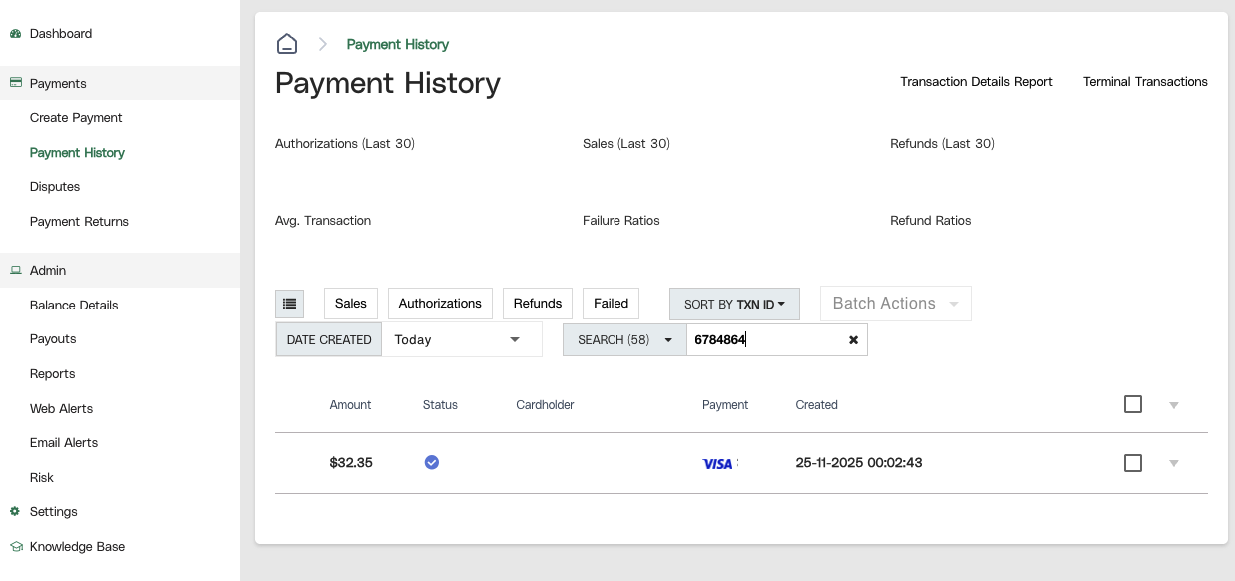Open the Today date range dropdown
Screen dimensions: 1235x581
(461, 339)
